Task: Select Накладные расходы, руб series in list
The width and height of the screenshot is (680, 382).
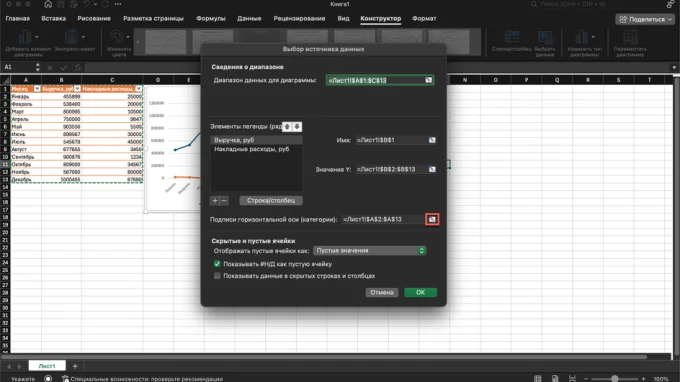Action: pyautogui.click(x=256, y=149)
